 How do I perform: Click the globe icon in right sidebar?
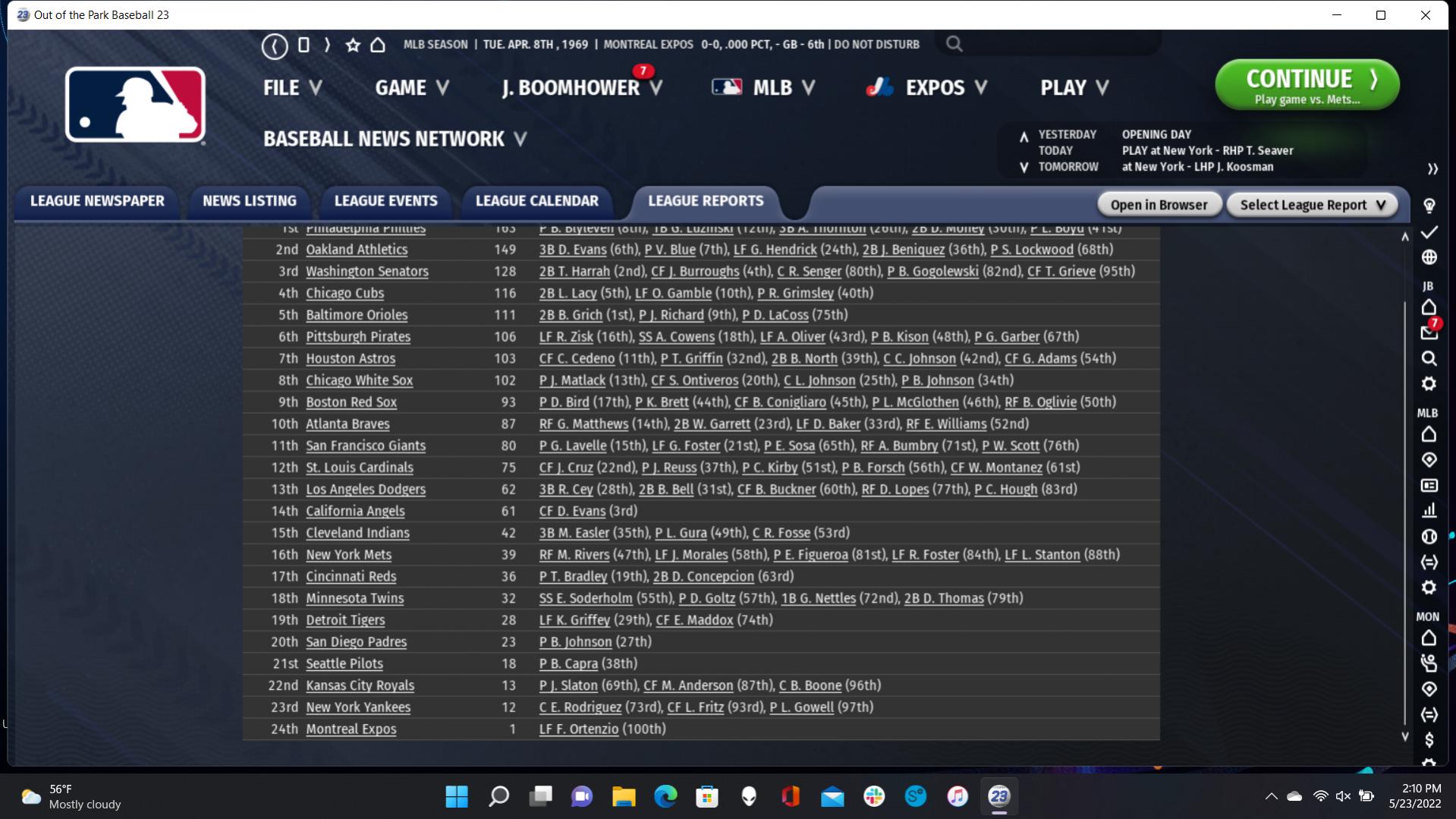tap(1429, 257)
